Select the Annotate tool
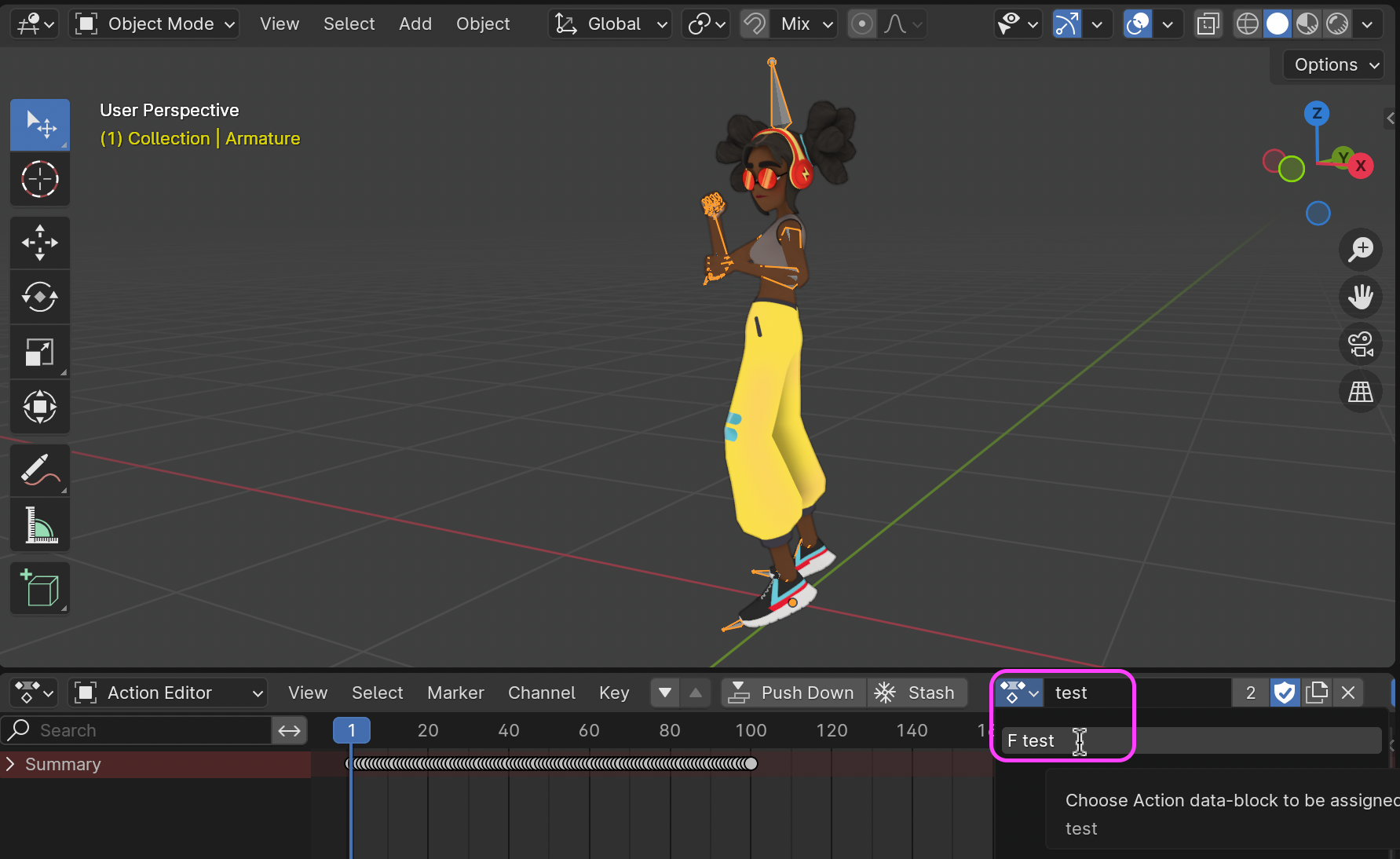This screenshot has height=859, width=1400. point(40,470)
